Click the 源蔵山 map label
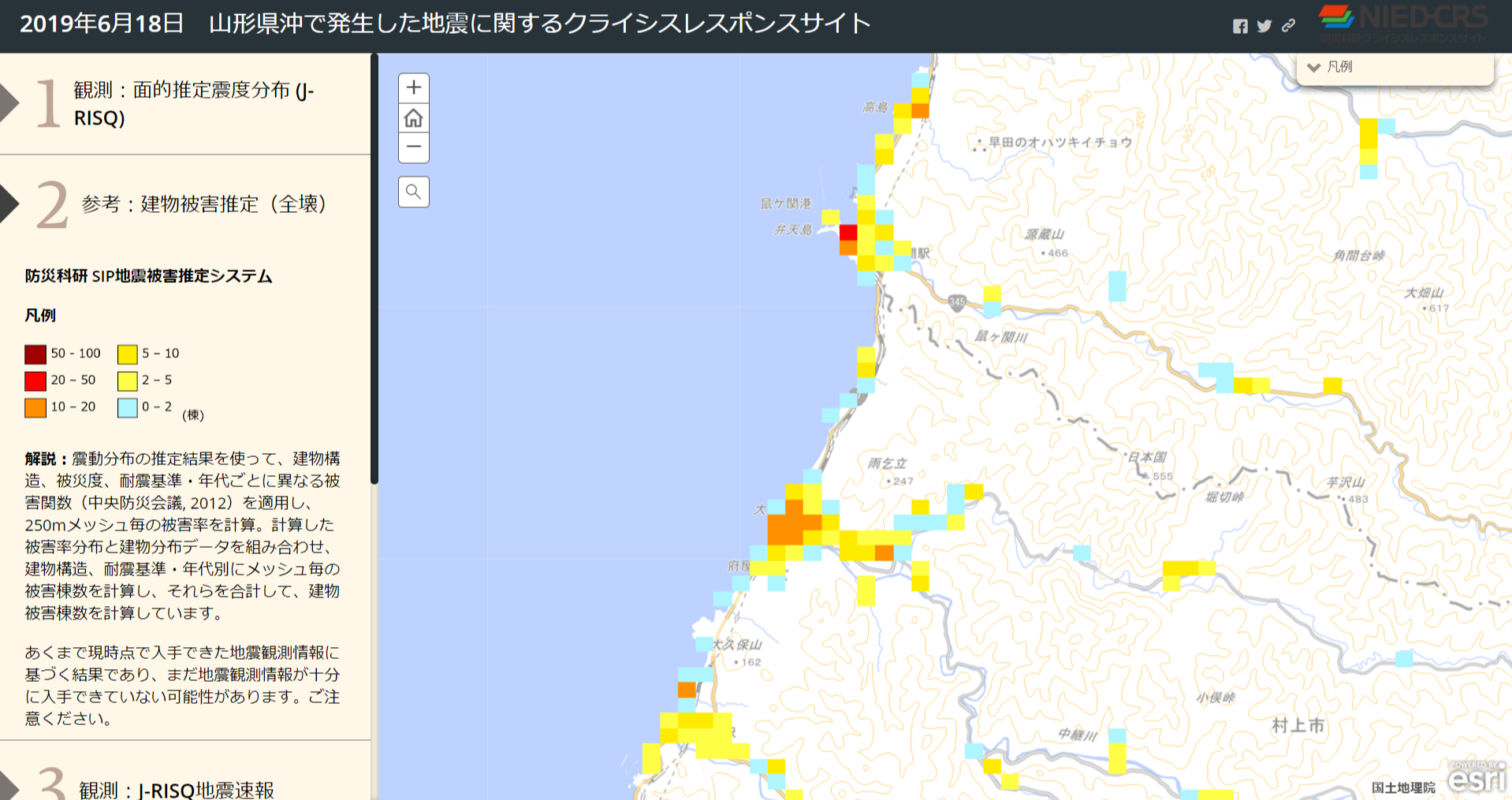The height and width of the screenshot is (800, 1512). (x=1045, y=234)
